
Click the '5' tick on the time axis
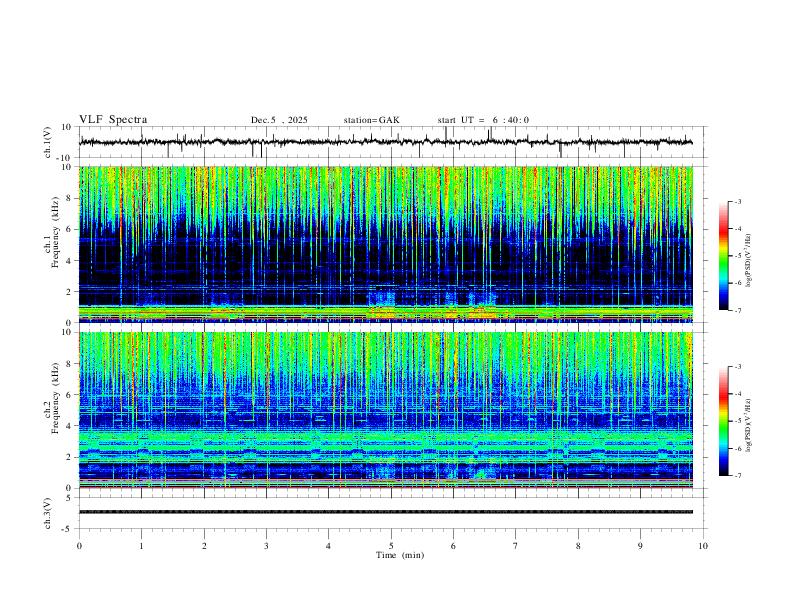point(391,546)
